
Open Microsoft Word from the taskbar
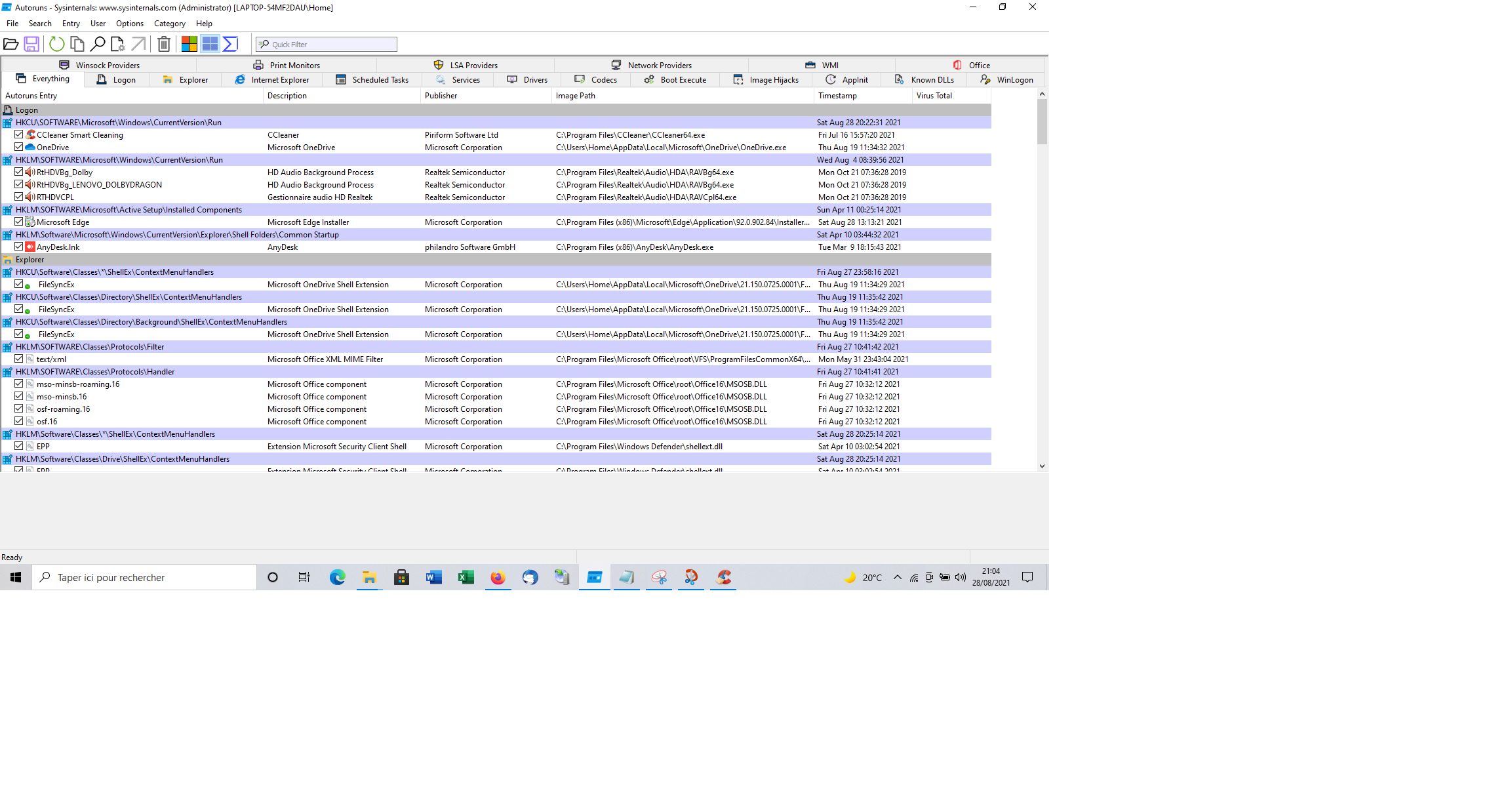point(433,577)
